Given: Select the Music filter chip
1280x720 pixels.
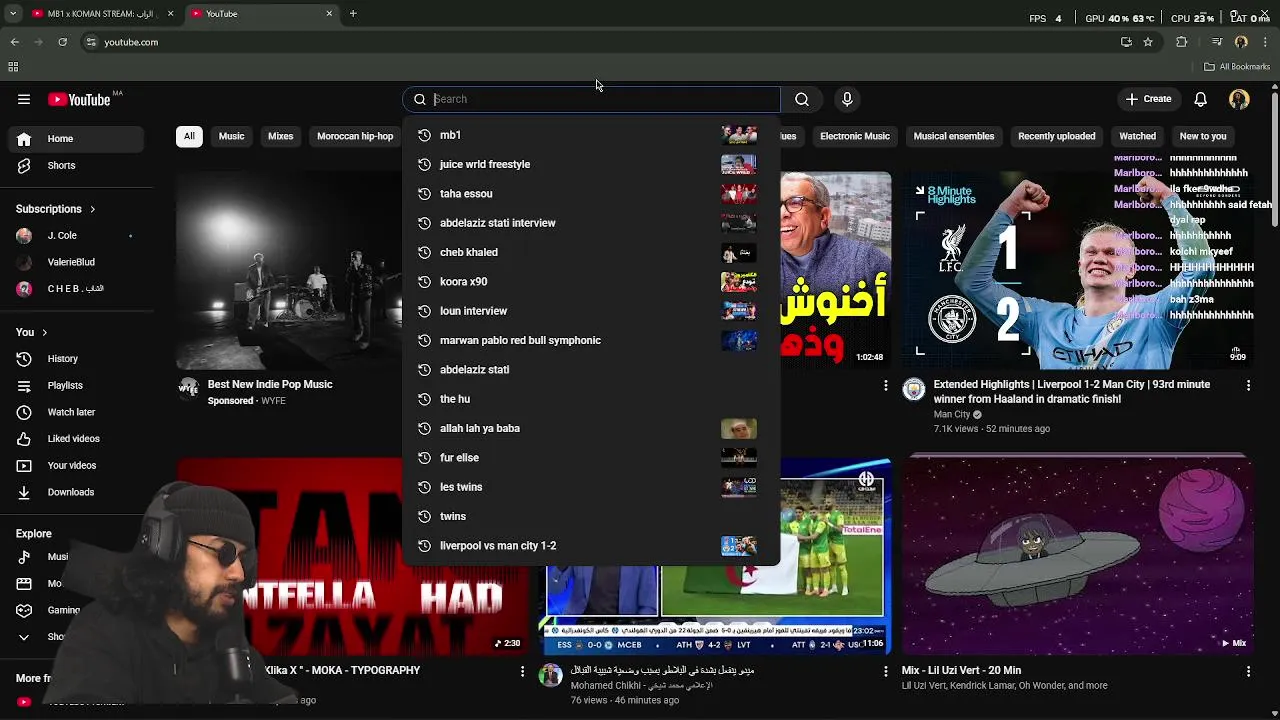Looking at the screenshot, I should click(231, 136).
